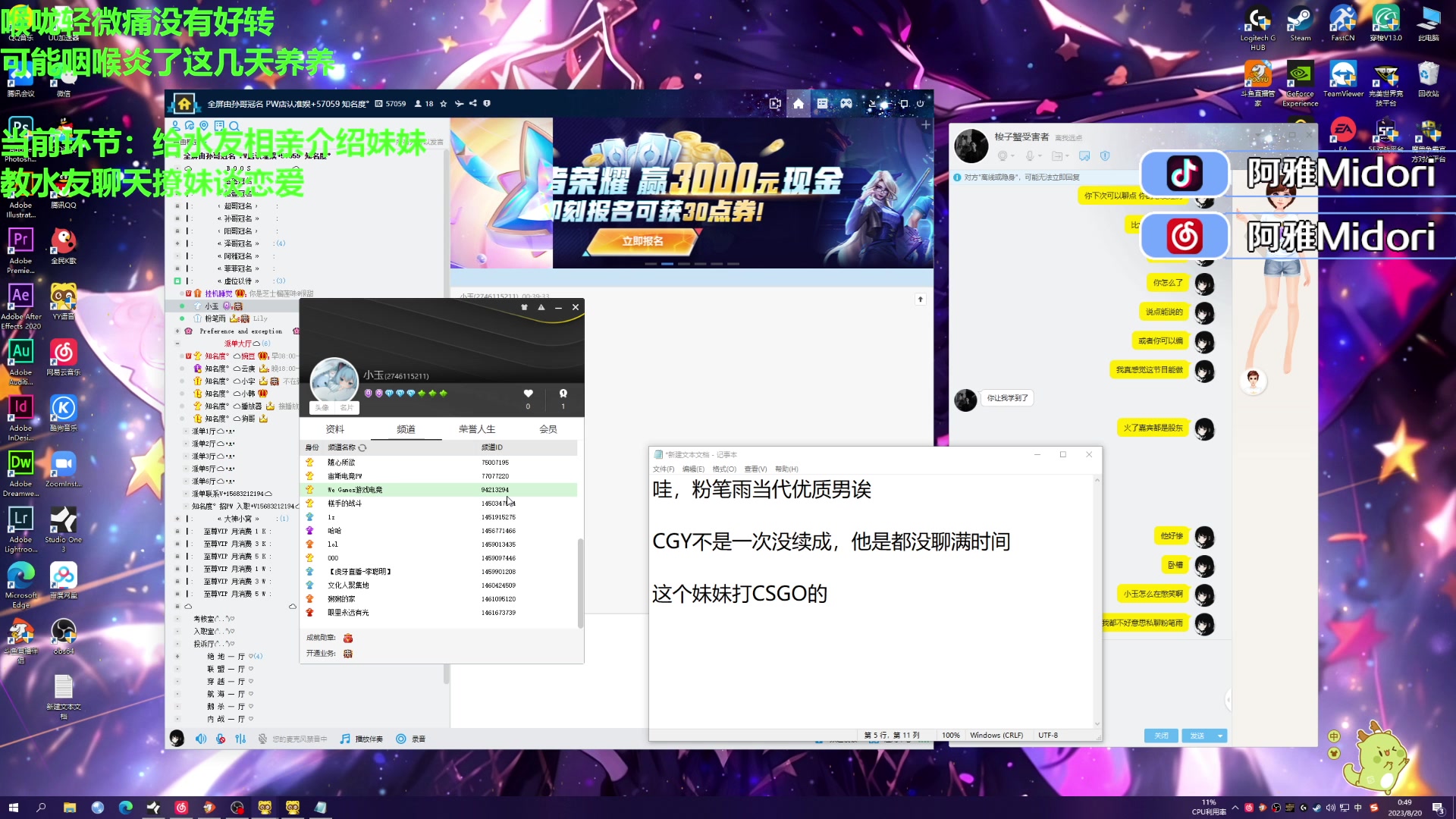The image size is (1456, 819).
Task: Open channel search with the magnifier icon
Action: click(234, 124)
